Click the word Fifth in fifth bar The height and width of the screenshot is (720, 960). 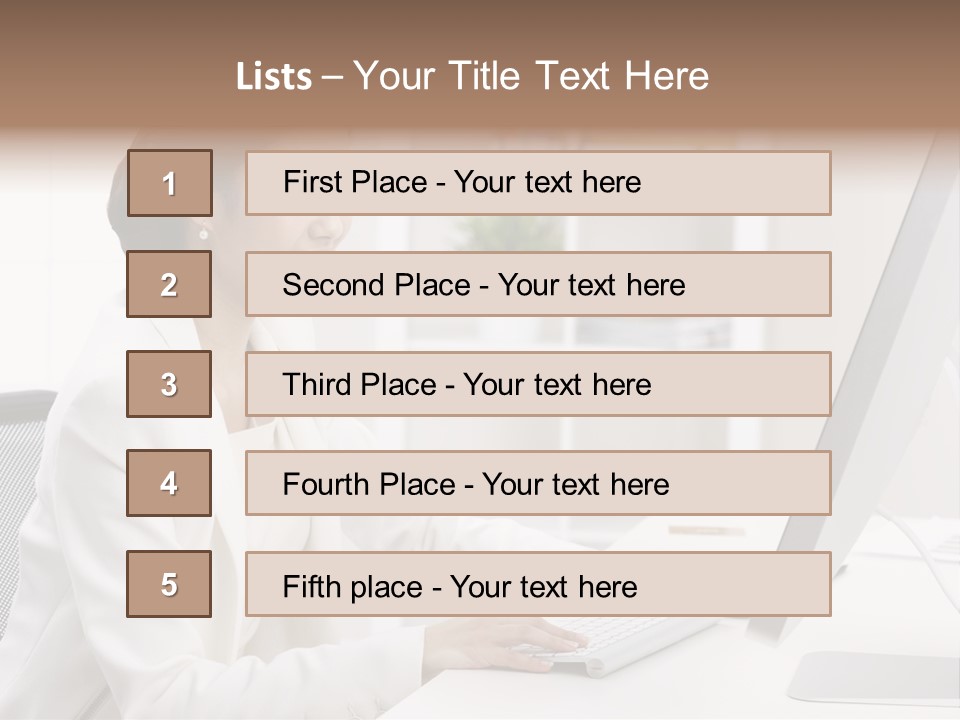tap(312, 586)
